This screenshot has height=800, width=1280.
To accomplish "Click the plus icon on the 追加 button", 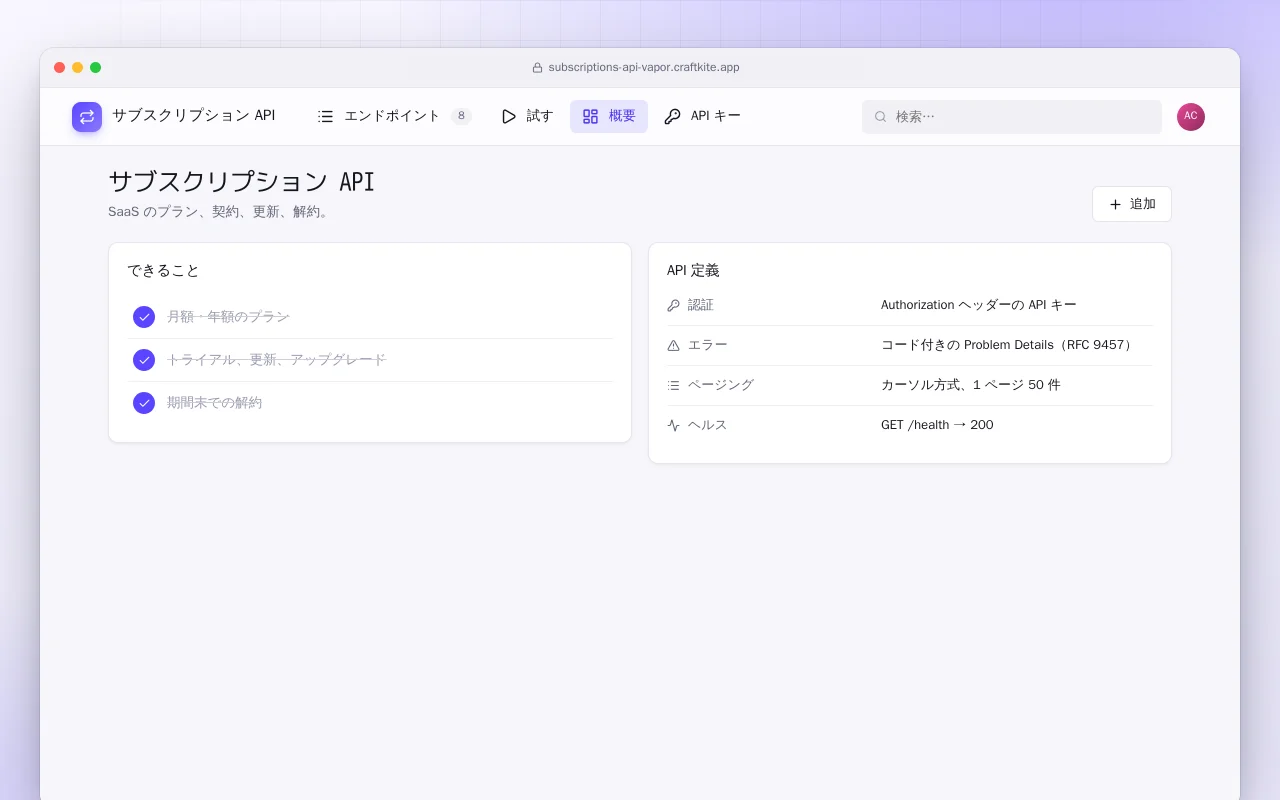I will coord(1115,204).
